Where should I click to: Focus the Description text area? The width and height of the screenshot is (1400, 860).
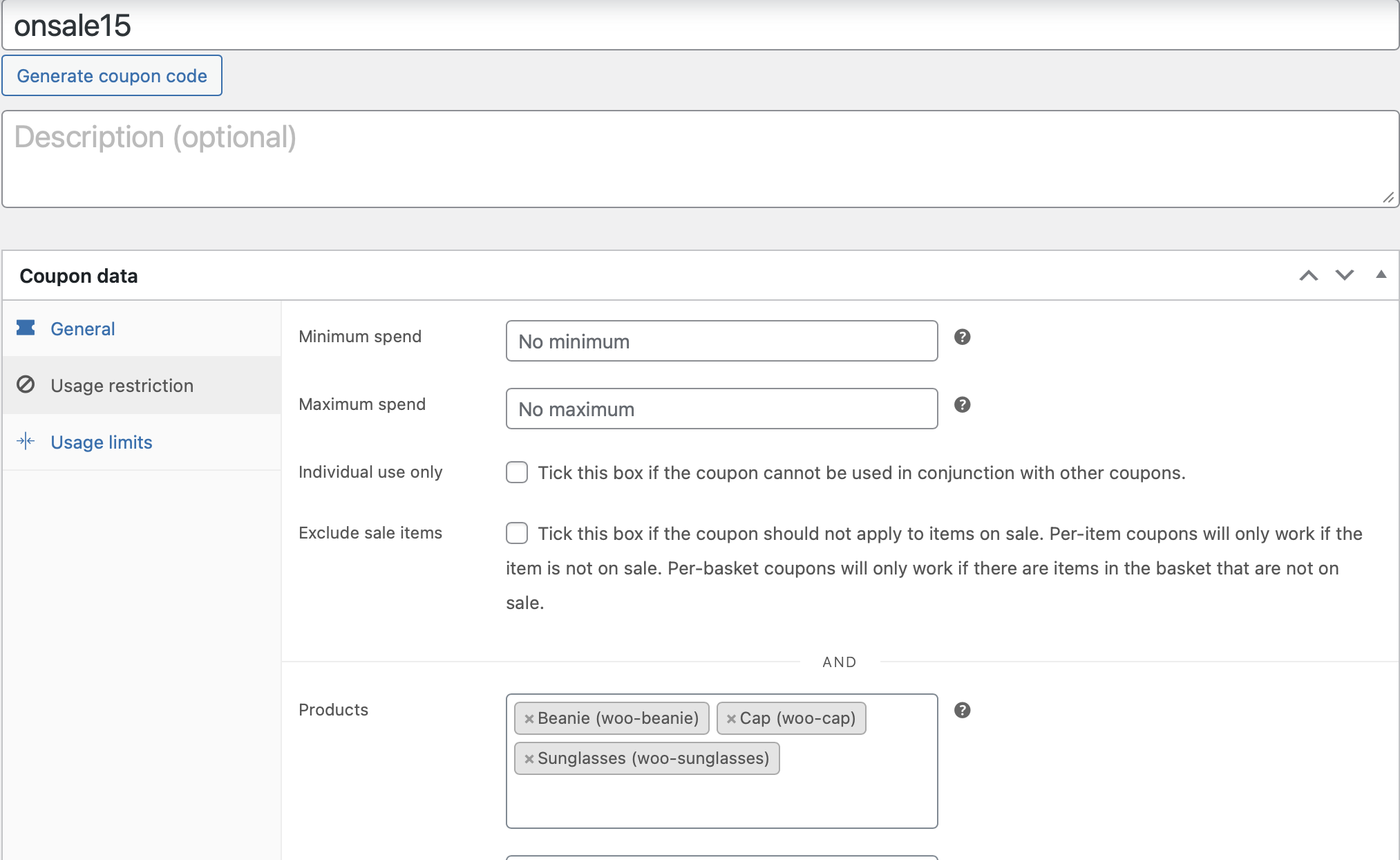pyautogui.click(x=699, y=159)
